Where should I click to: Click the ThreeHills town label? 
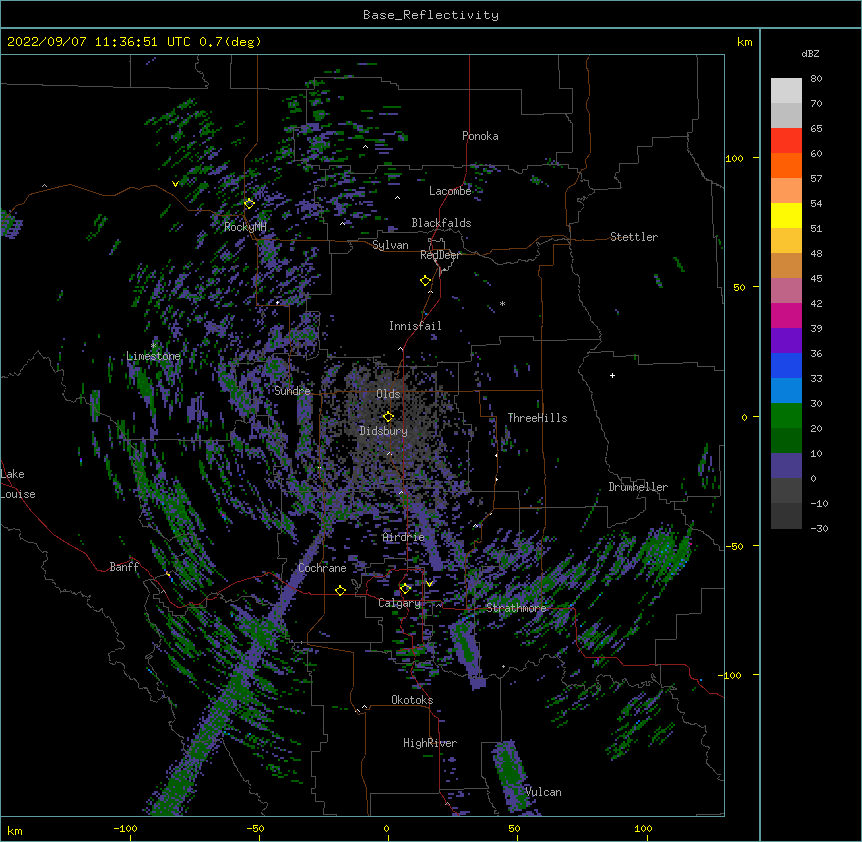(537, 418)
